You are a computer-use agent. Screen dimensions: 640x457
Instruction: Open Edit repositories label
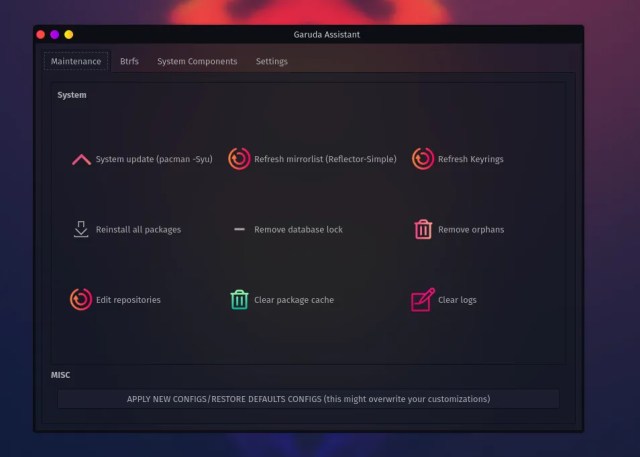tap(128, 300)
